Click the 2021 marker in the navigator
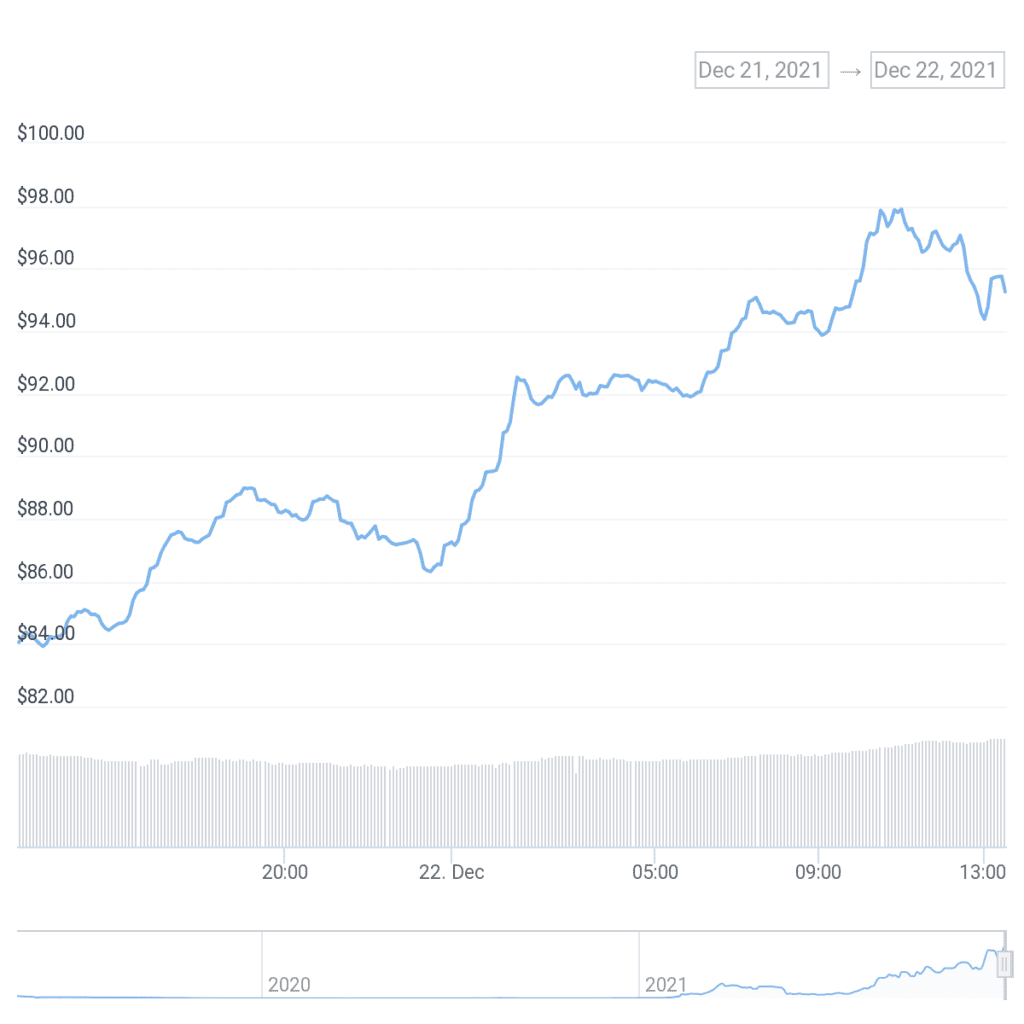 (666, 985)
